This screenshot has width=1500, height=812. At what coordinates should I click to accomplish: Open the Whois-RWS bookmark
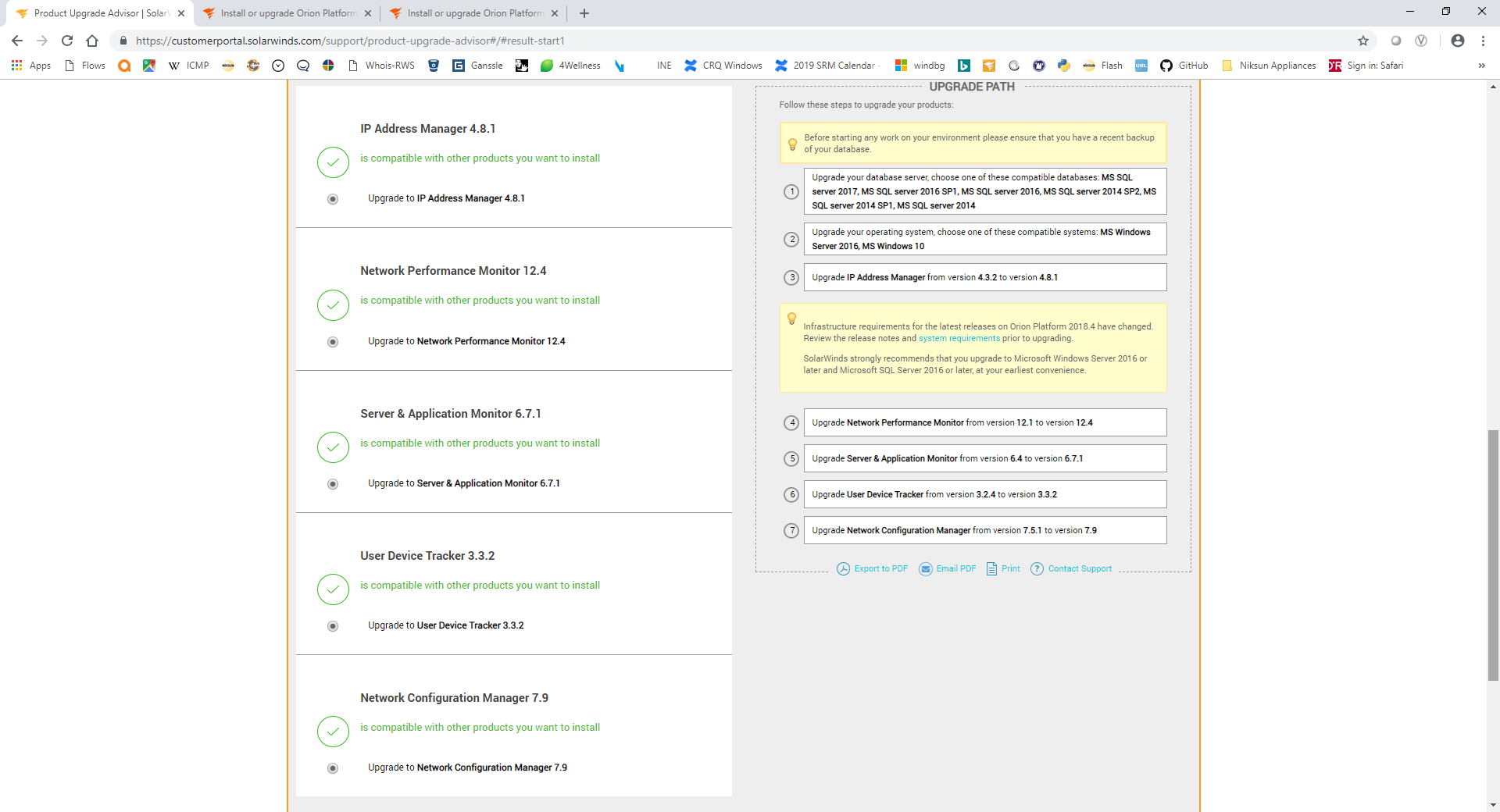tap(381, 66)
